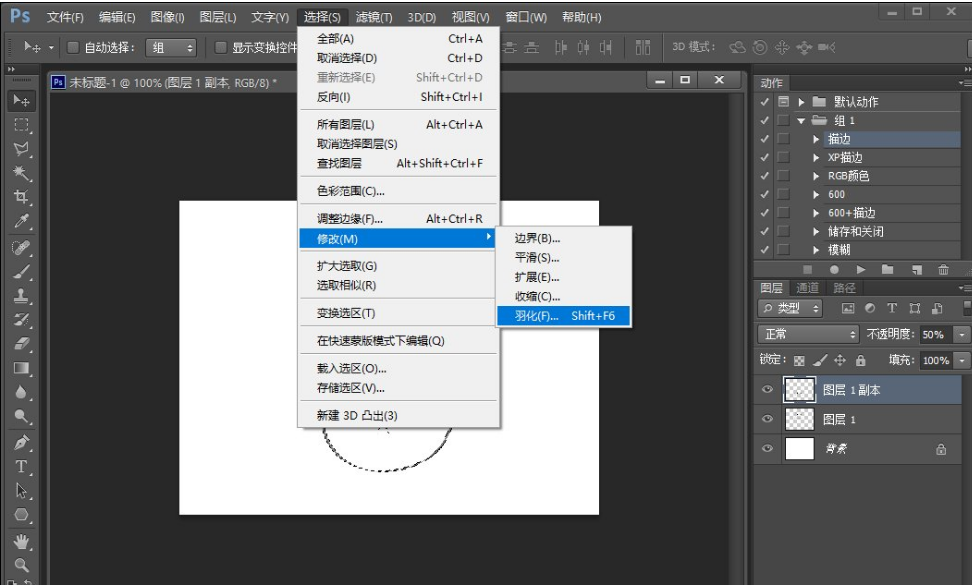
Task: Pick the Magic Wand tool
Action: [21, 173]
